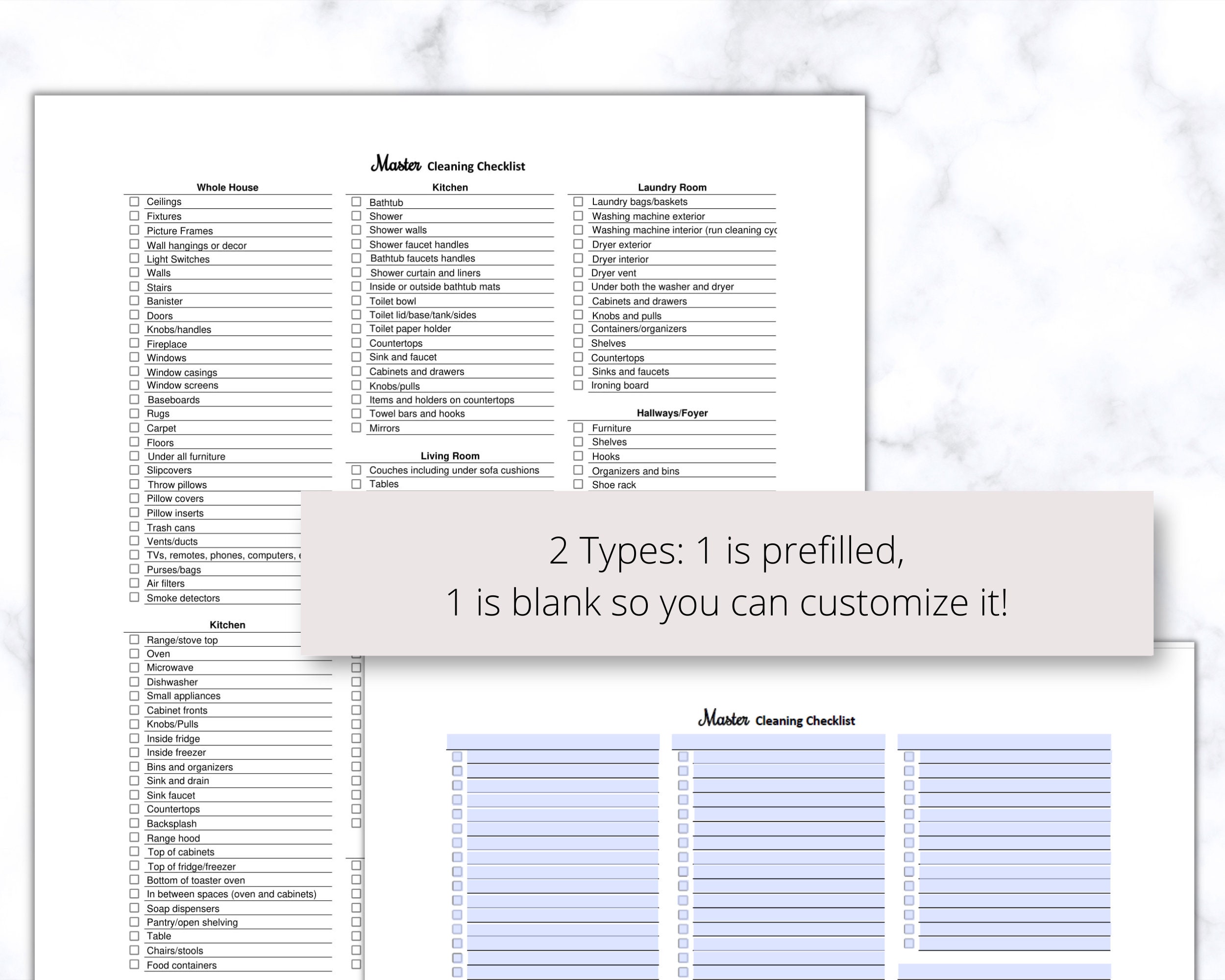Check the Couches including under sofa cushions box
Viewport: 1225px width, 980px height.
pos(356,470)
